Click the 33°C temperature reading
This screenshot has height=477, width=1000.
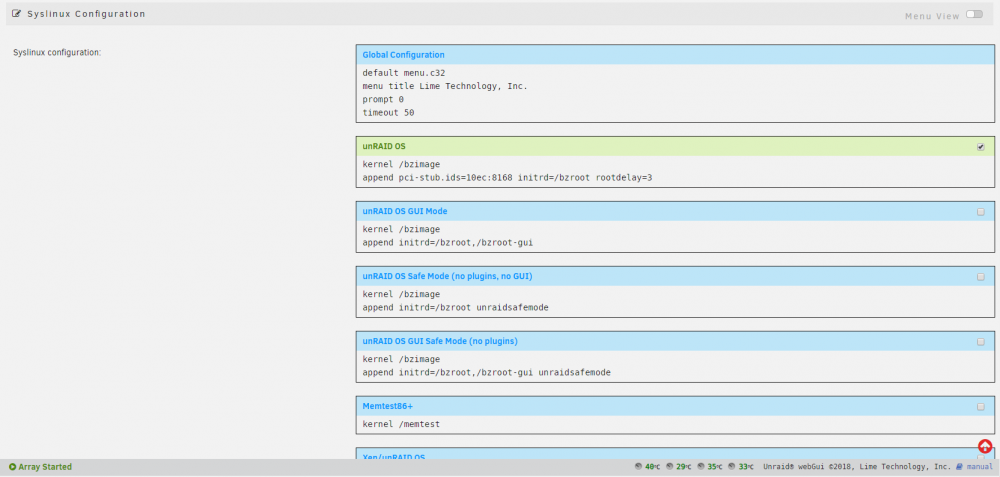746,467
